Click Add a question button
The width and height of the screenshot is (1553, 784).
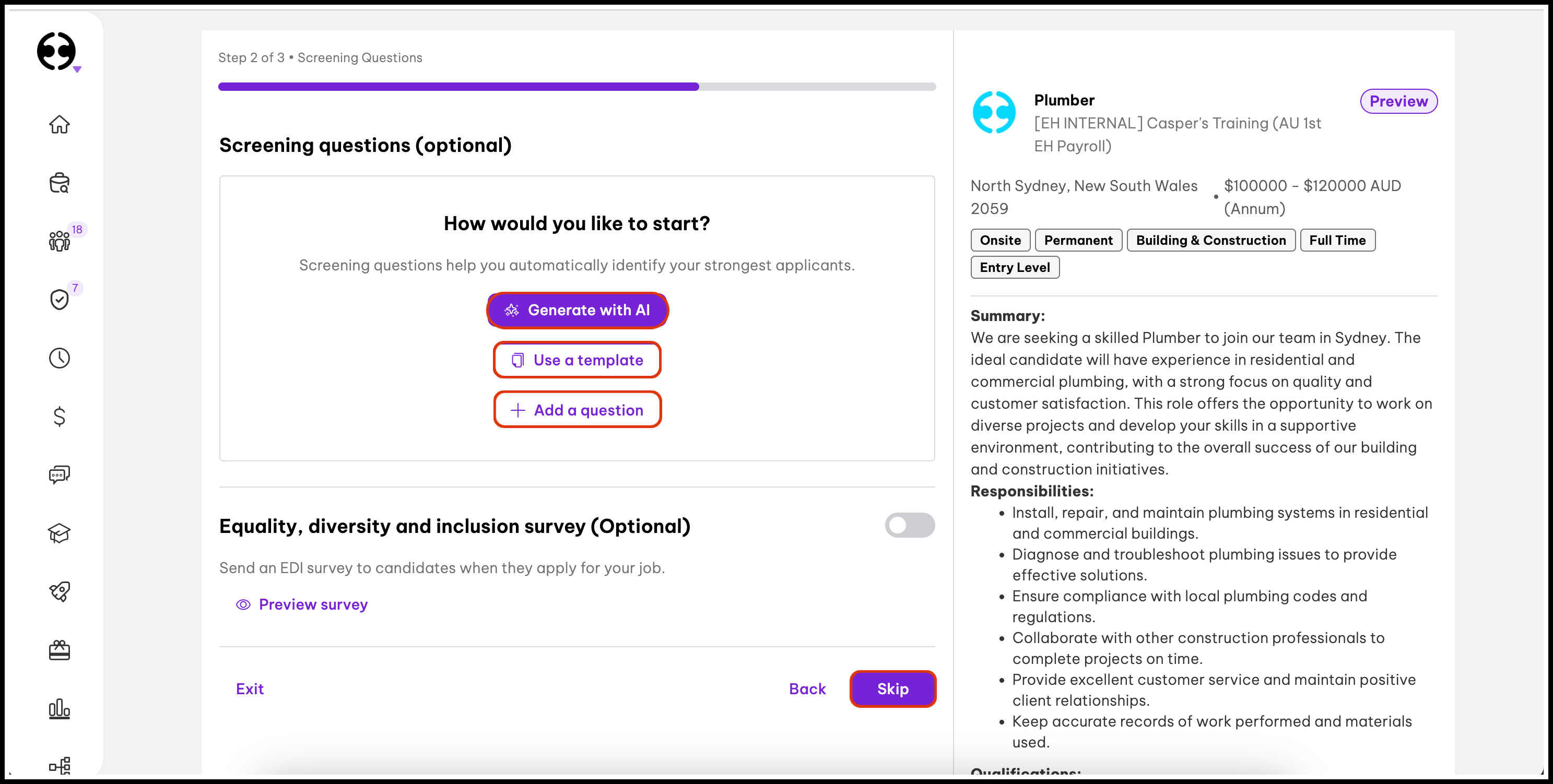577,410
